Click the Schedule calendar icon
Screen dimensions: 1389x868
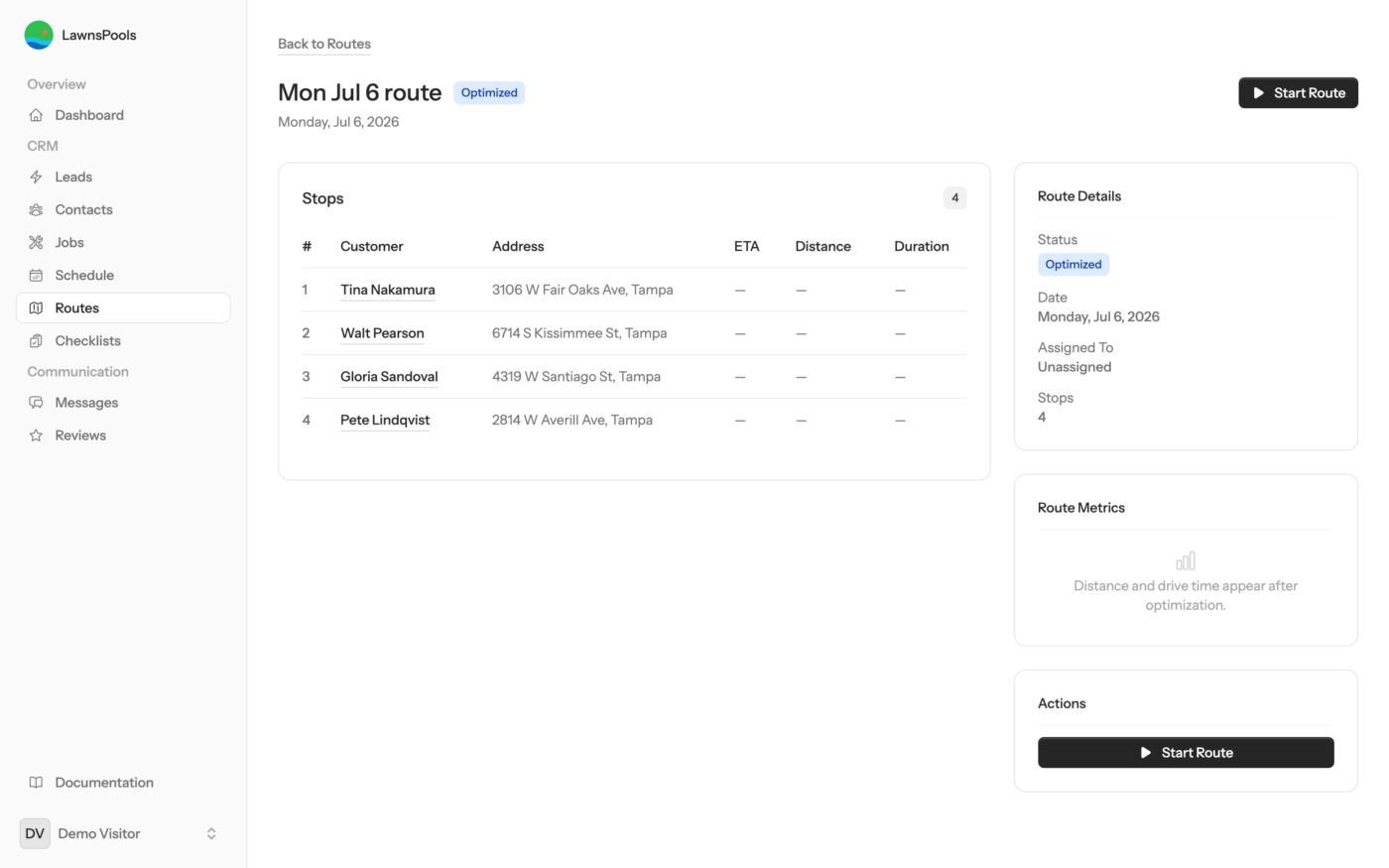(36, 275)
